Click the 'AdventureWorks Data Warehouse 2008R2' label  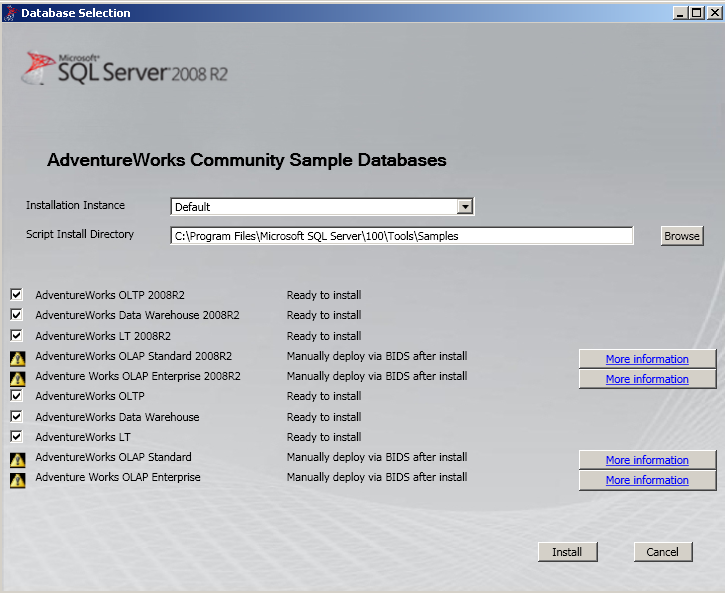coord(137,315)
